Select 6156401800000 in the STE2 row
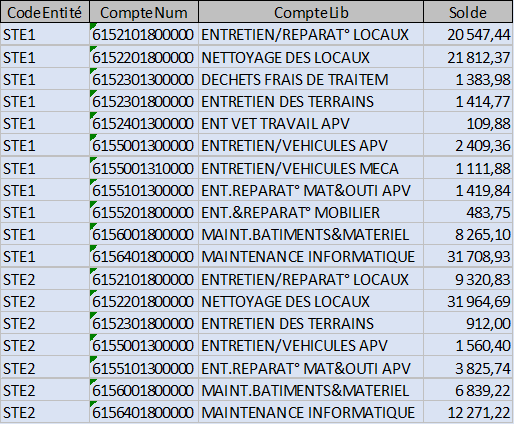The height and width of the screenshot is (424, 514). [x=143, y=413]
